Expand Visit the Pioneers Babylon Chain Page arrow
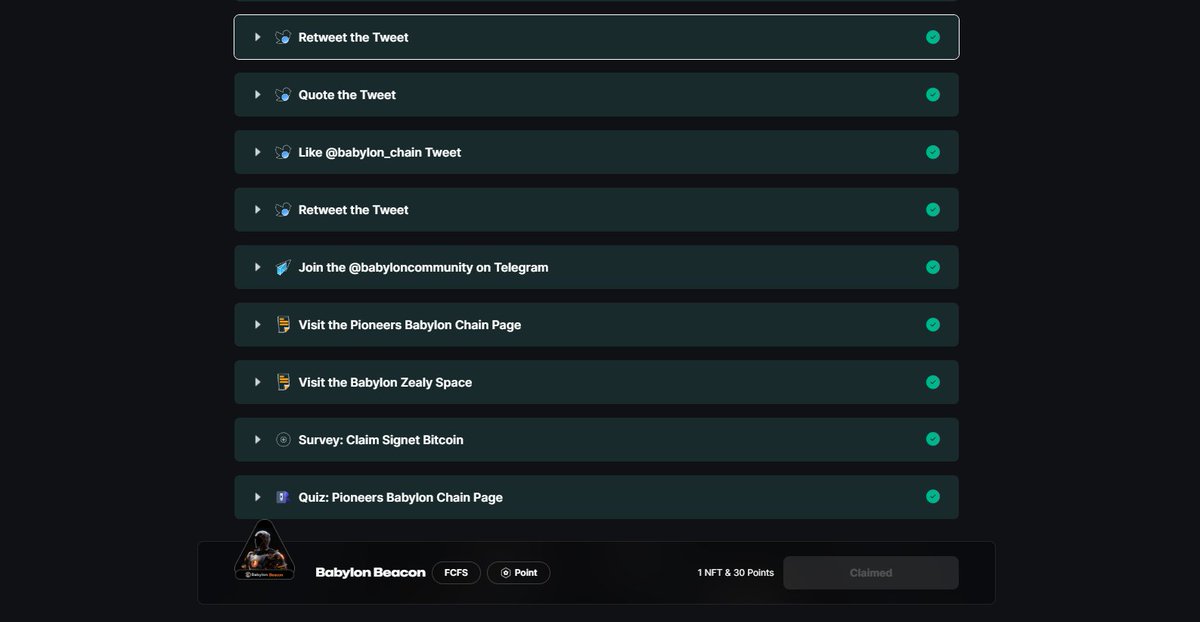The width and height of the screenshot is (1200, 622). 258,325
